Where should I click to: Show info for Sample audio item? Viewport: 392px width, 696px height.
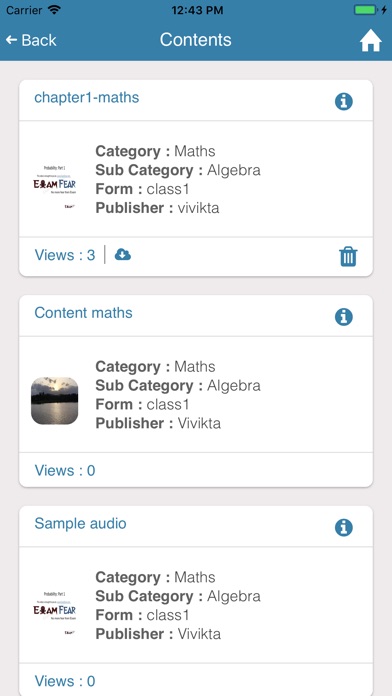tap(344, 527)
